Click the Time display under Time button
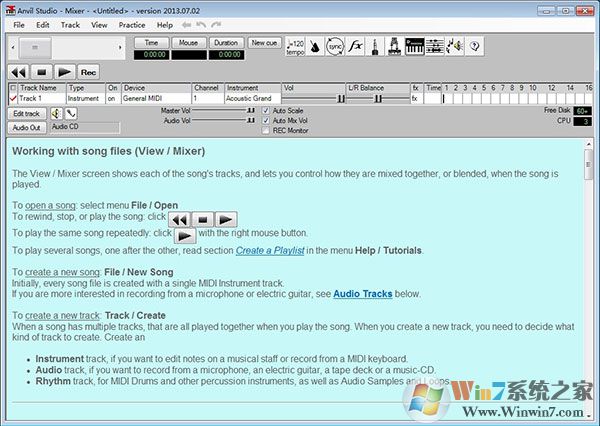Screen dimensions: 600x426 pyautogui.click(x=152, y=55)
